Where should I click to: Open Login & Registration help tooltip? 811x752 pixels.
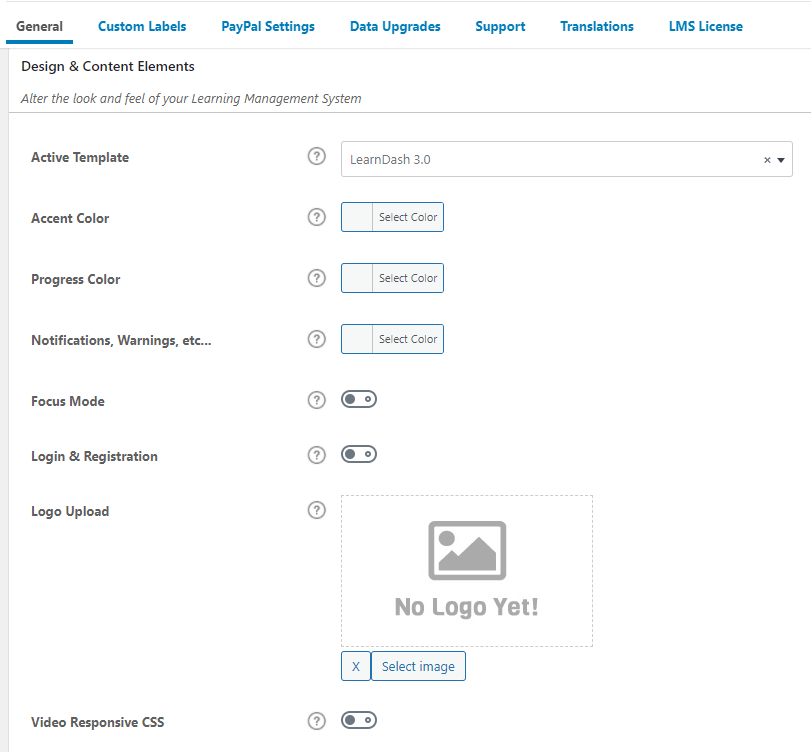[x=316, y=453]
